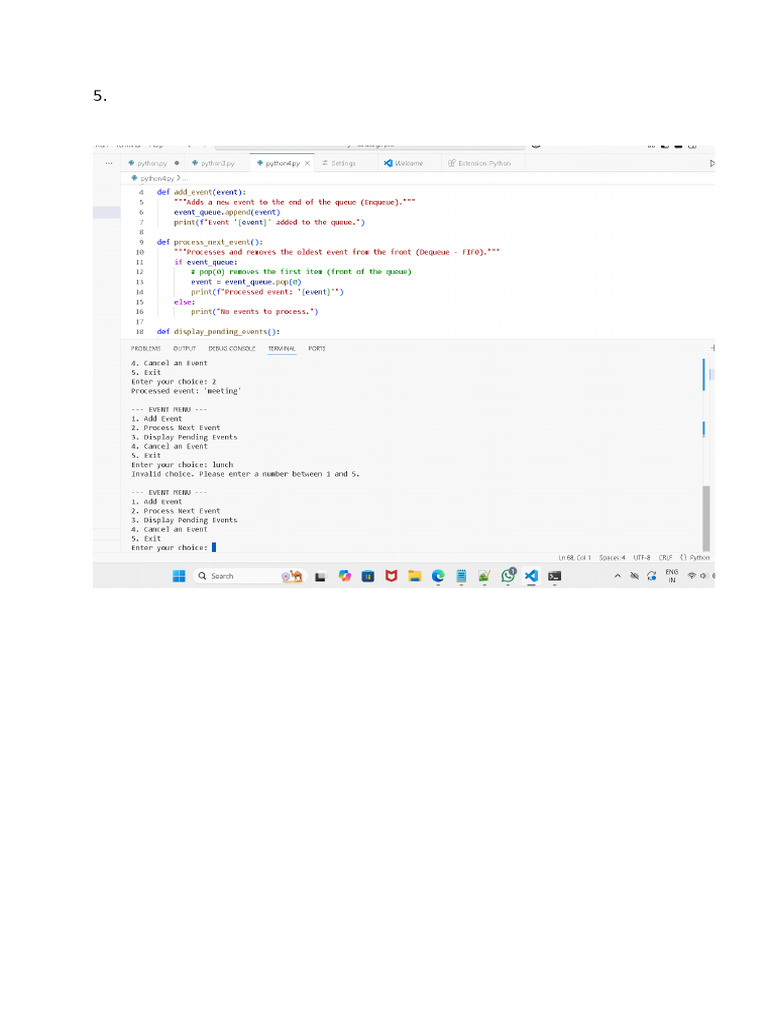Screen dimensions: 768x1024
Task: Open the OUTPUT panel tab
Action: (x=184, y=349)
